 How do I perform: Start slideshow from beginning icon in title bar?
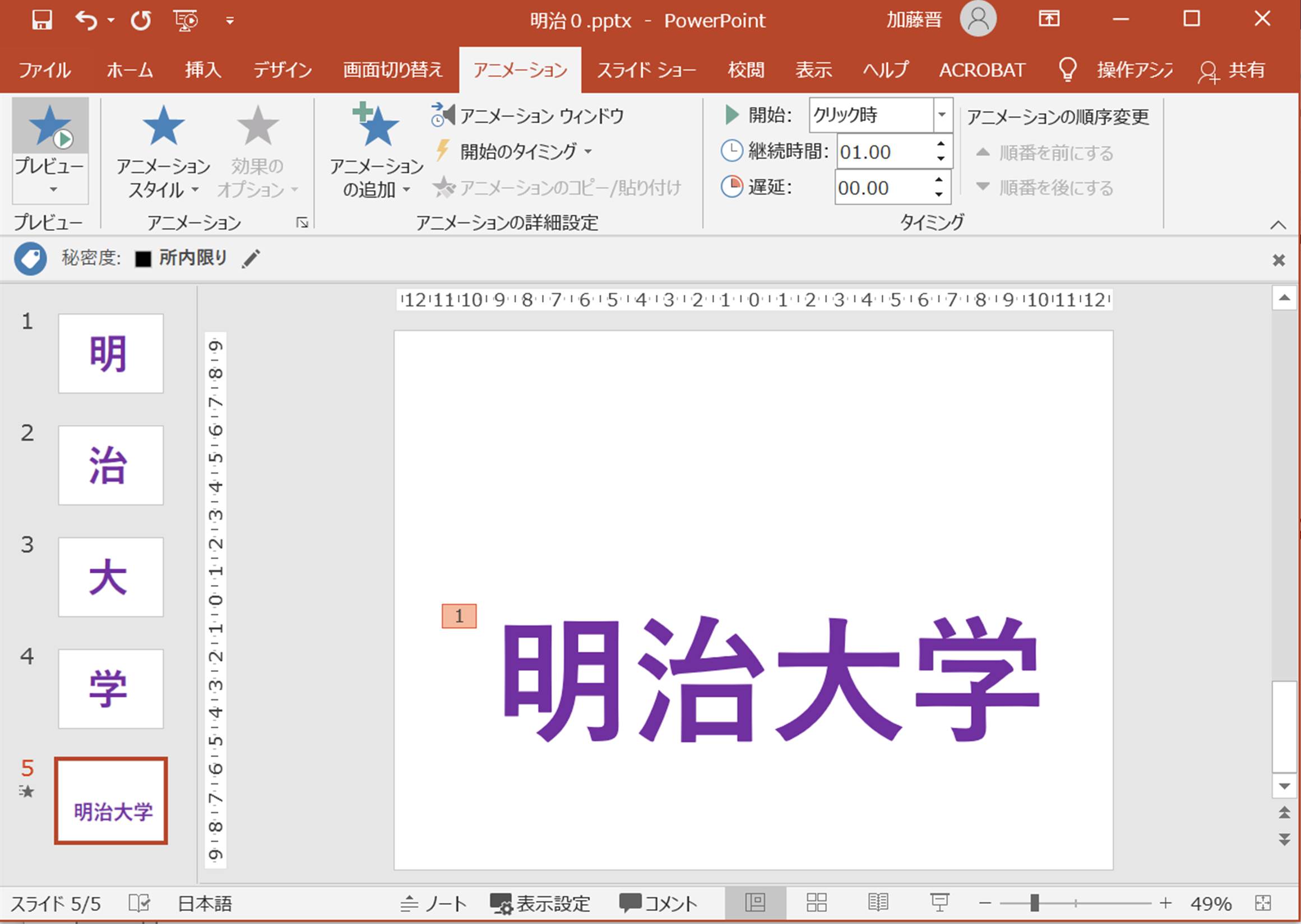click(x=186, y=21)
